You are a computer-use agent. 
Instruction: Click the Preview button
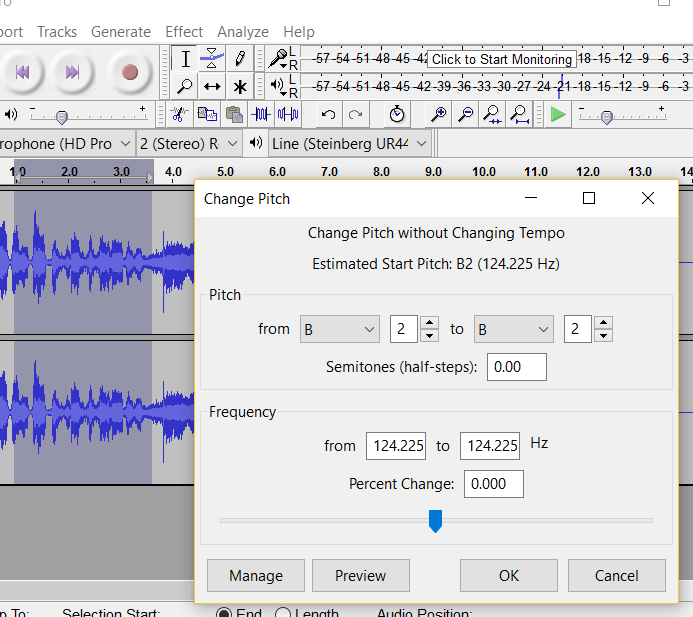(x=361, y=575)
